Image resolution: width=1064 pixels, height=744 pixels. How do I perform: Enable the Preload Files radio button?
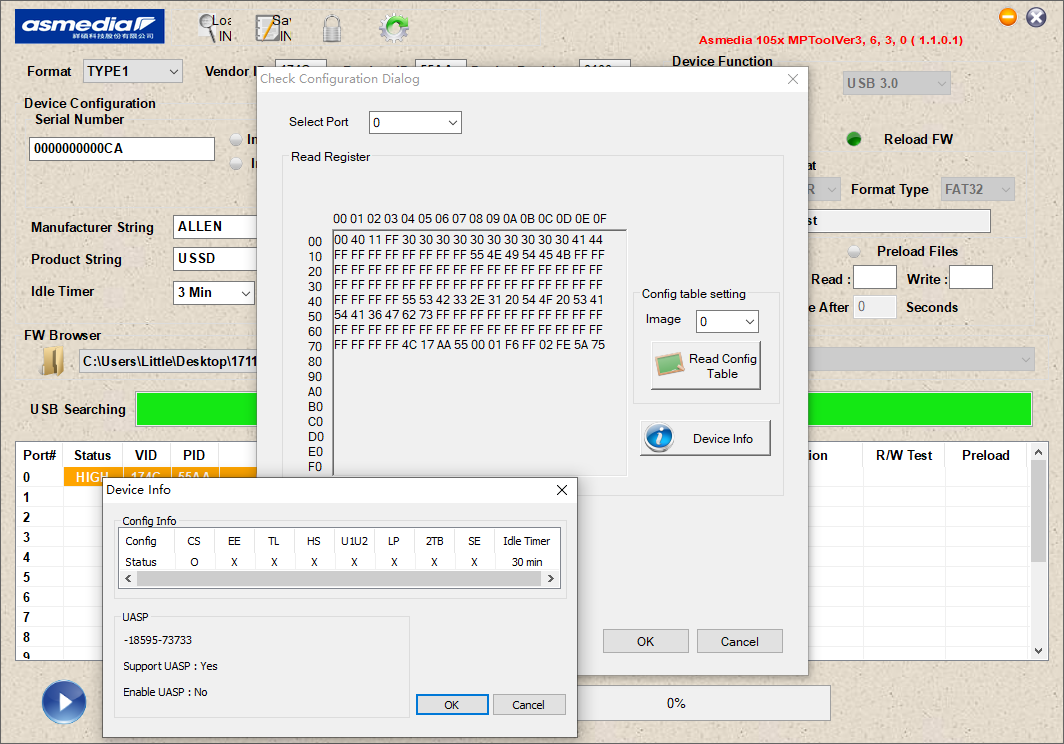pos(854,251)
